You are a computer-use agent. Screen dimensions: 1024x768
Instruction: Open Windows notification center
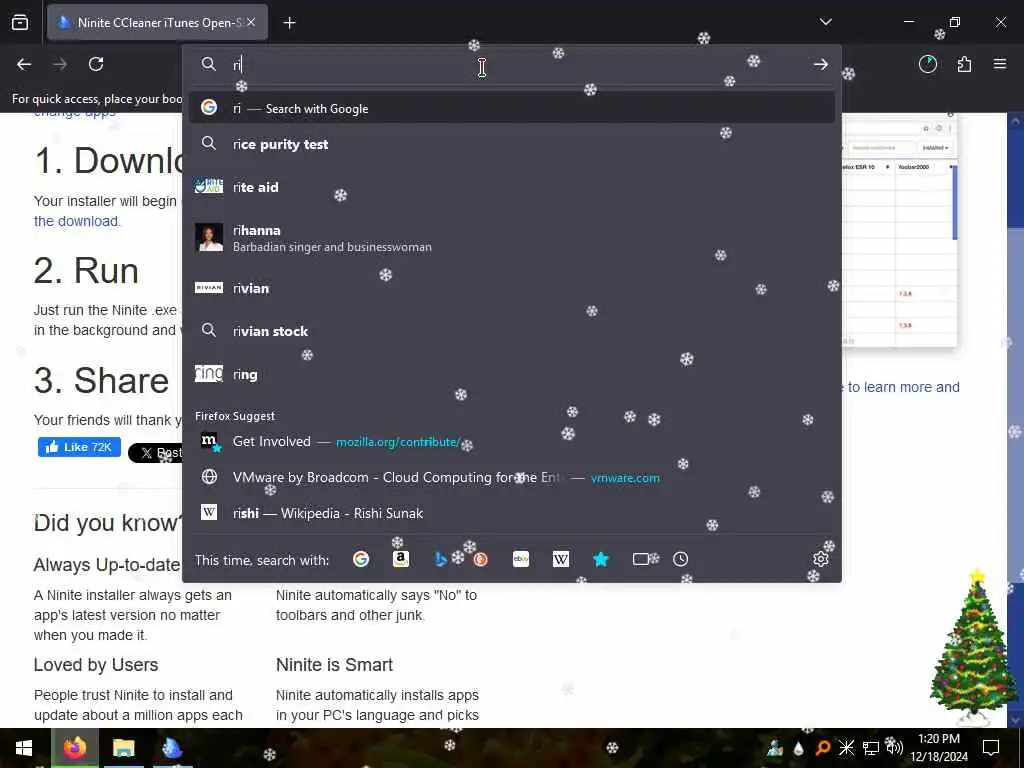coord(991,748)
